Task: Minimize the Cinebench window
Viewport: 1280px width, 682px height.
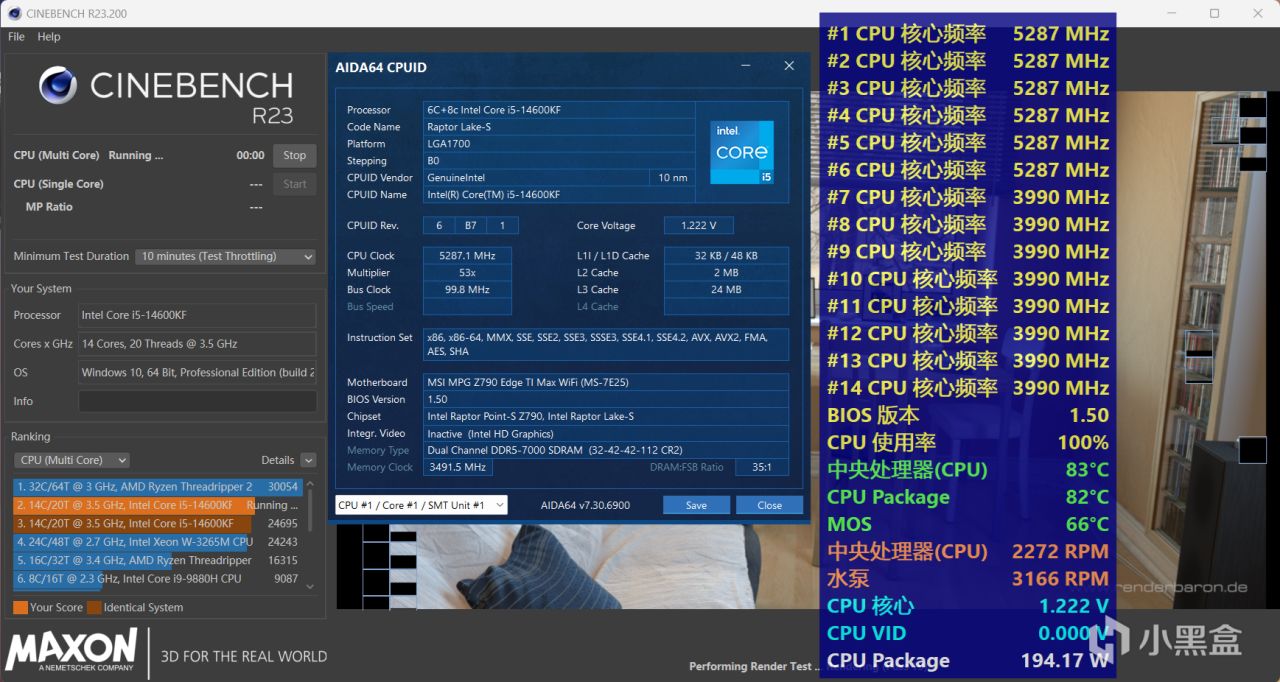Action: point(1172,13)
